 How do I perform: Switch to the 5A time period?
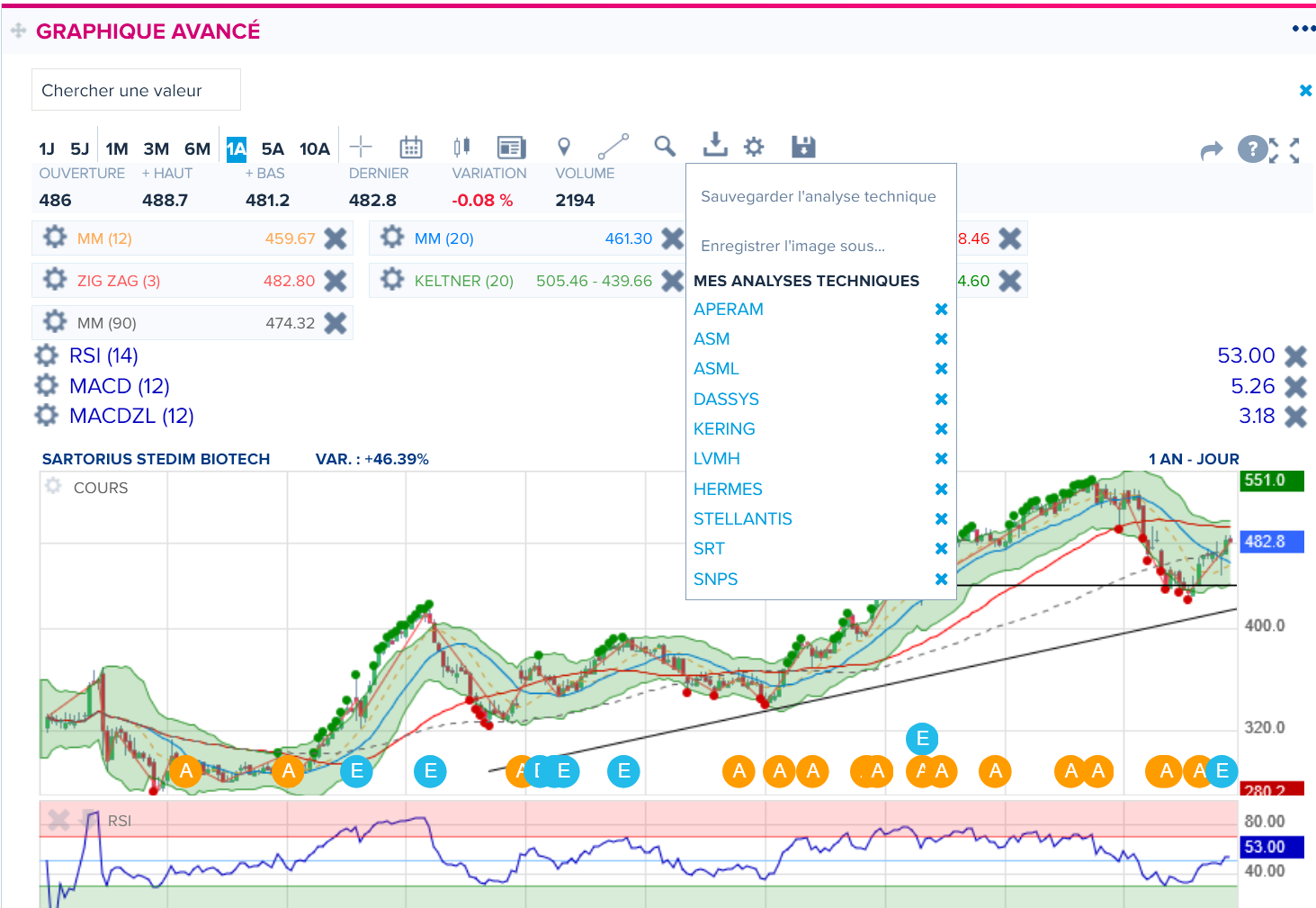click(273, 149)
